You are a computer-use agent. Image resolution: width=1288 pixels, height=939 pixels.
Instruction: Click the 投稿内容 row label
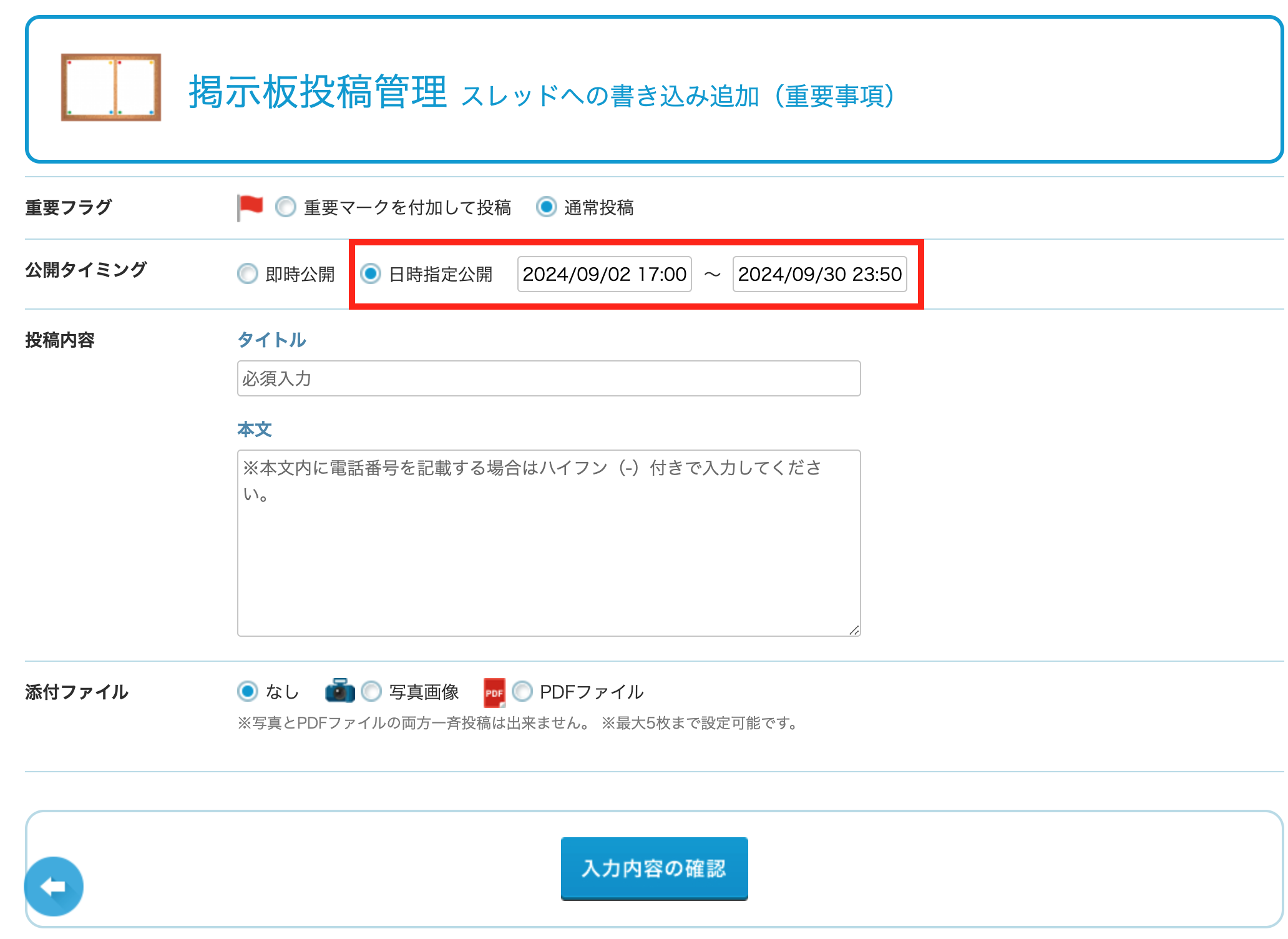tap(60, 340)
